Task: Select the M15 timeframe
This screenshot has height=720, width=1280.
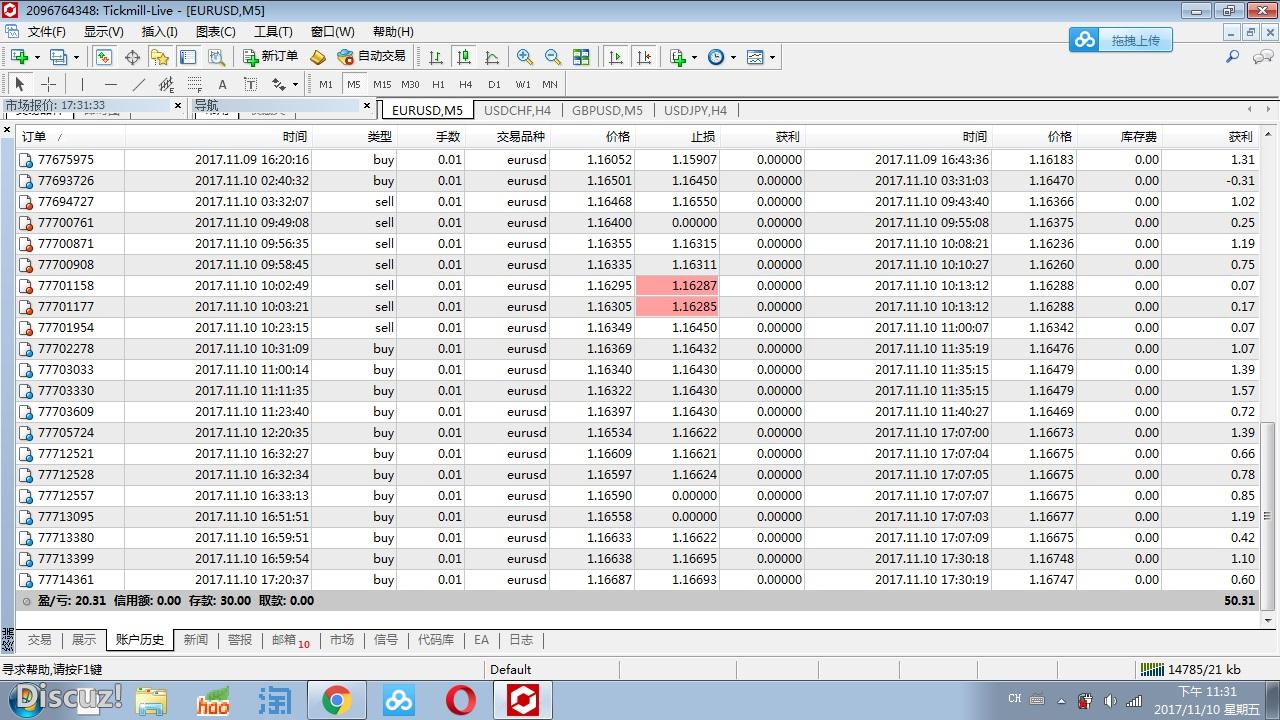Action: coord(382,84)
